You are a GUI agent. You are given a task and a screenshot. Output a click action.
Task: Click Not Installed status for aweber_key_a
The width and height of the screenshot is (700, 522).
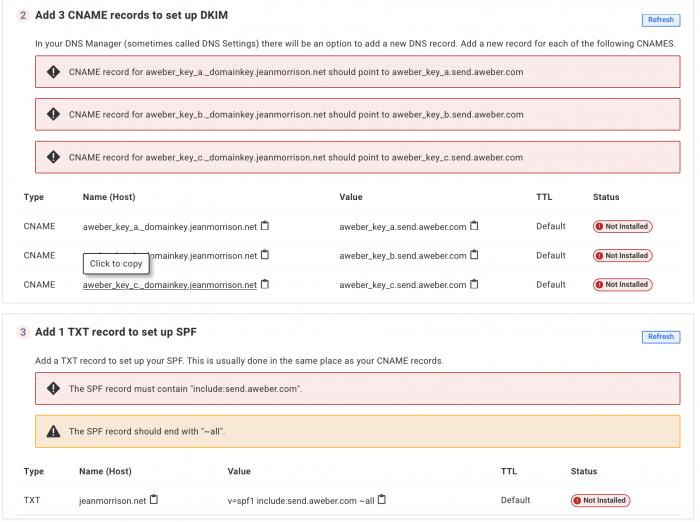(623, 226)
